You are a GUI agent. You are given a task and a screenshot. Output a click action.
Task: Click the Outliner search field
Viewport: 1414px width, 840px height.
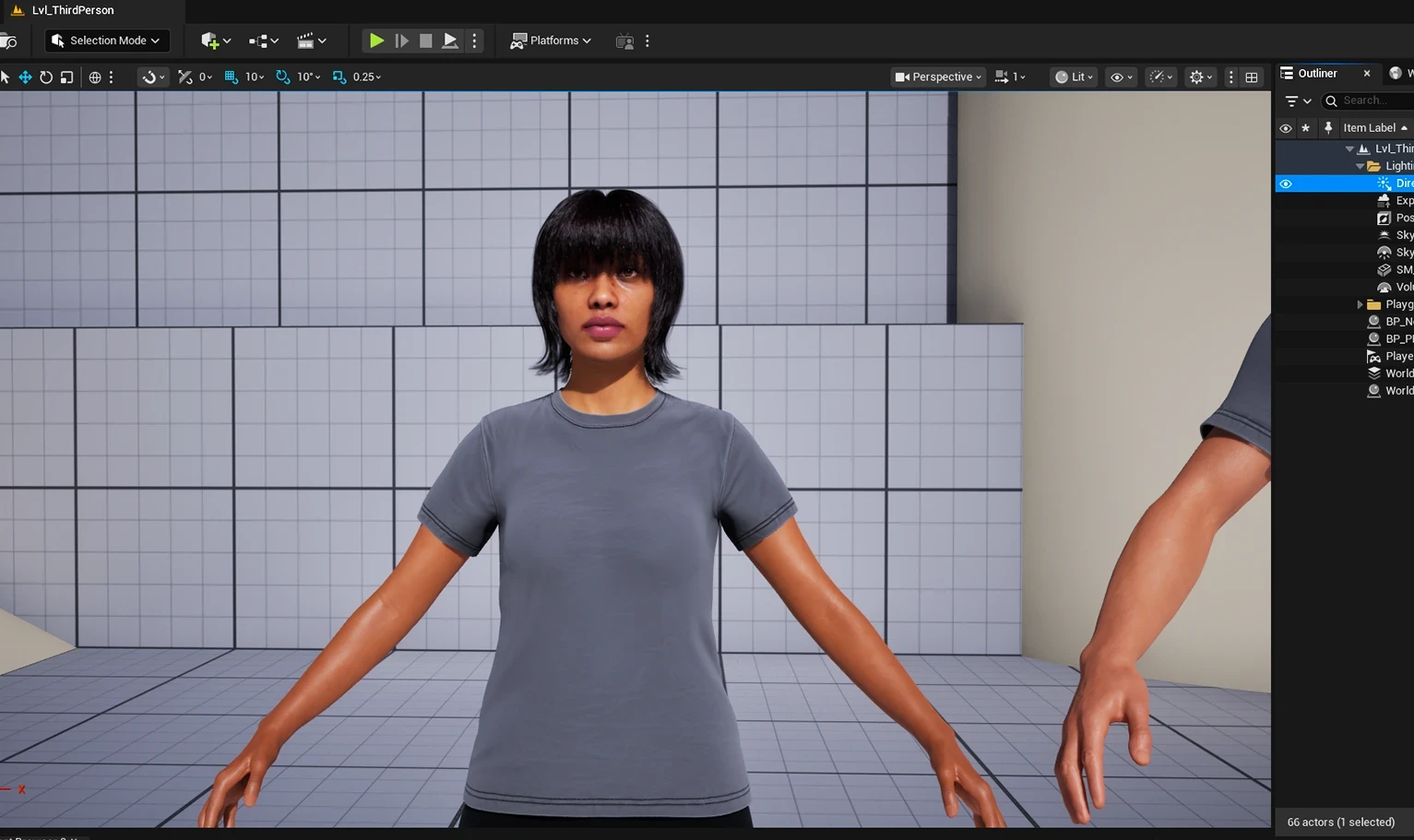click(x=1370, y=101)
